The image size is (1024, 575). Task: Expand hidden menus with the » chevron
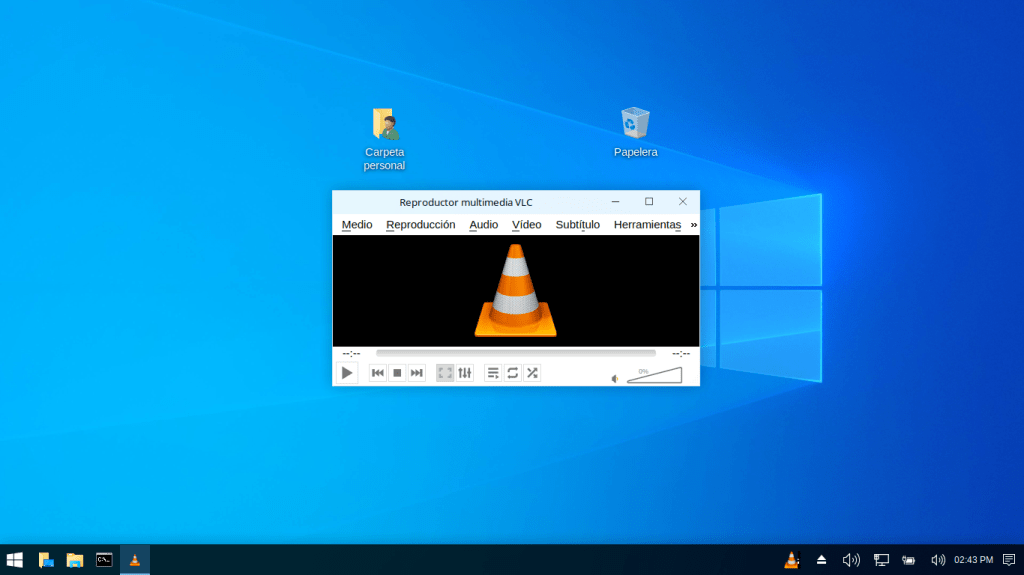coord(693,225)
